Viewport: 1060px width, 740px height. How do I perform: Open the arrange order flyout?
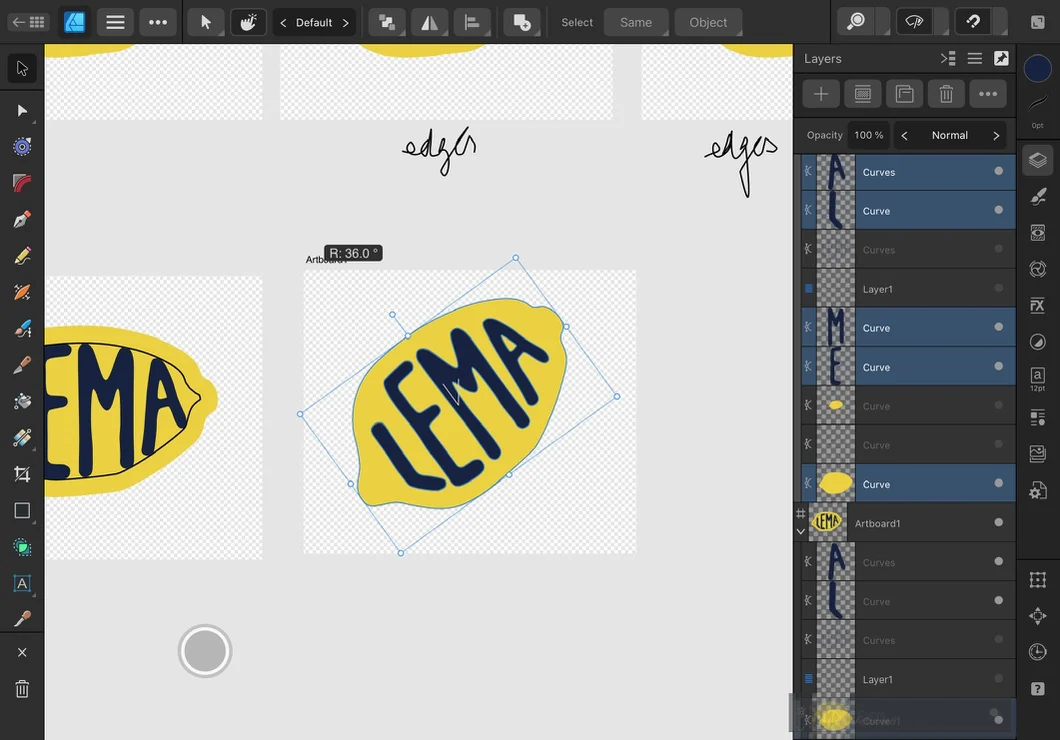pos(387,22)
